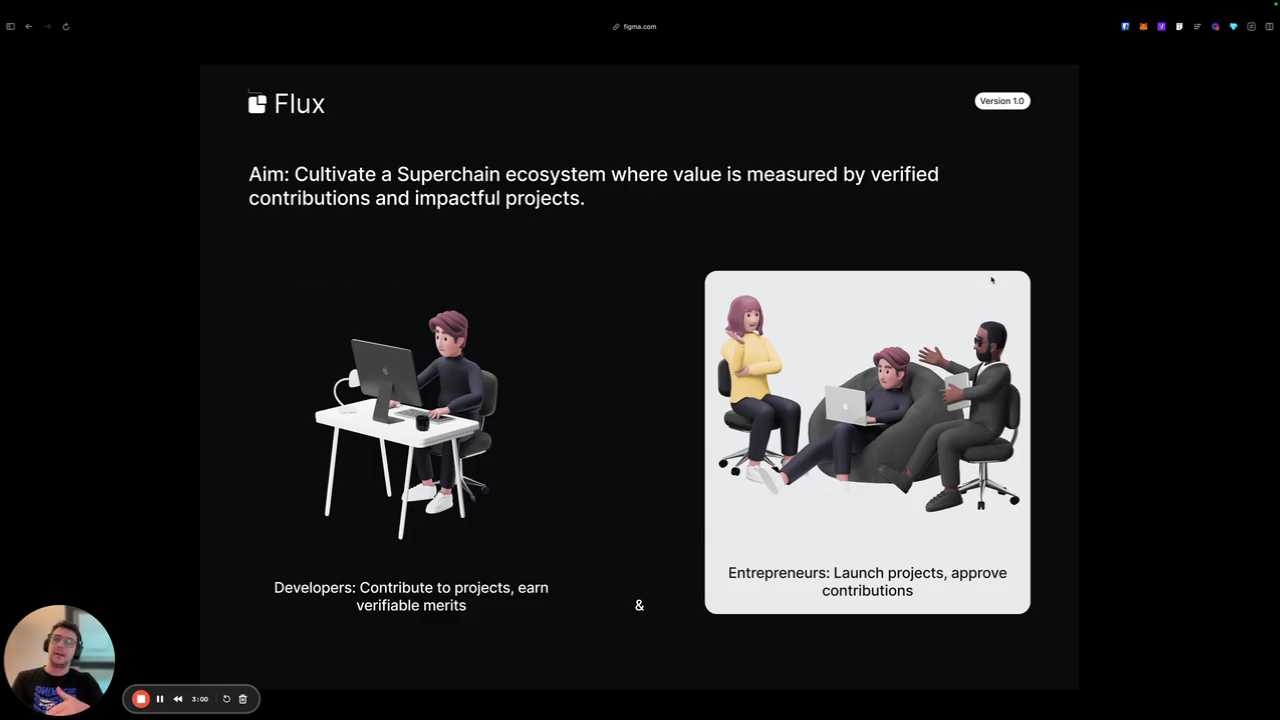
Task: Click the Developers: Contribute to projects caption
Action: (x=411, y=596)
